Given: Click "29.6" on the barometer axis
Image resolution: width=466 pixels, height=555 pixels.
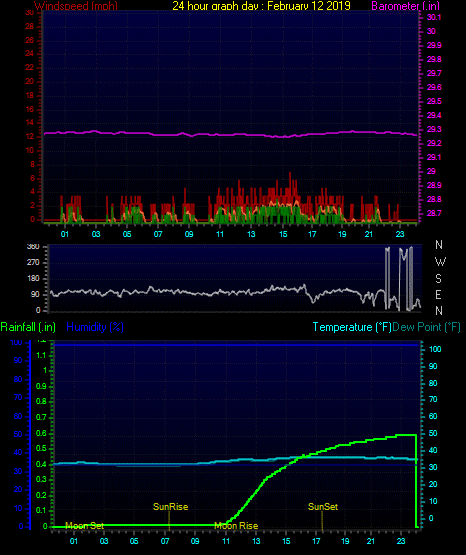Looking at the screenshot, I should [434, 87].
